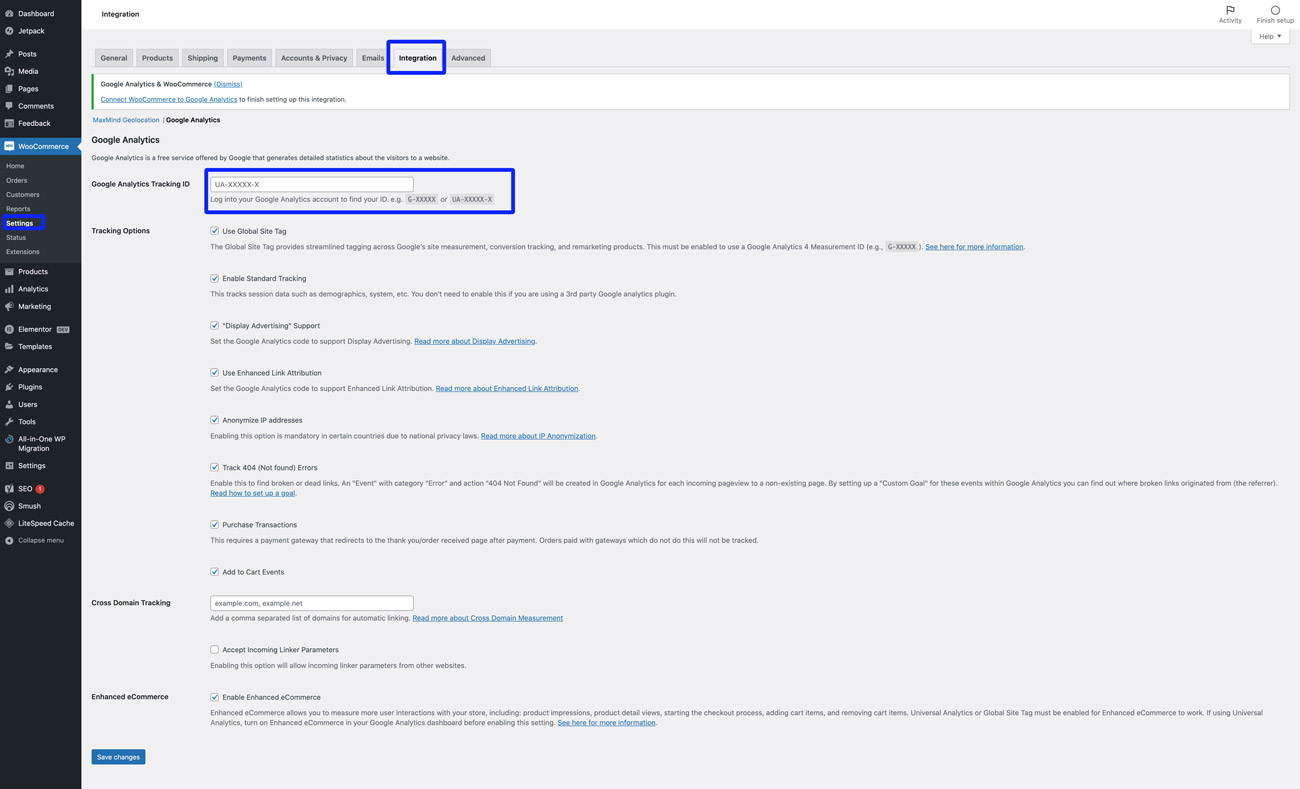Click the Elementor icon in sidebar
Viewport: 1300px width, 789px height.
(x=9, y=329)
